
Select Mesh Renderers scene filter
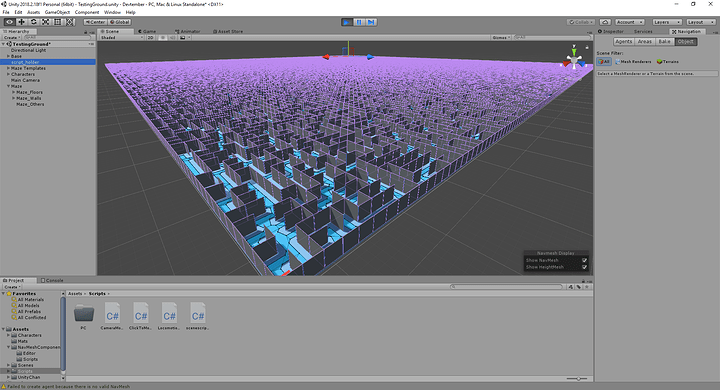633,62
